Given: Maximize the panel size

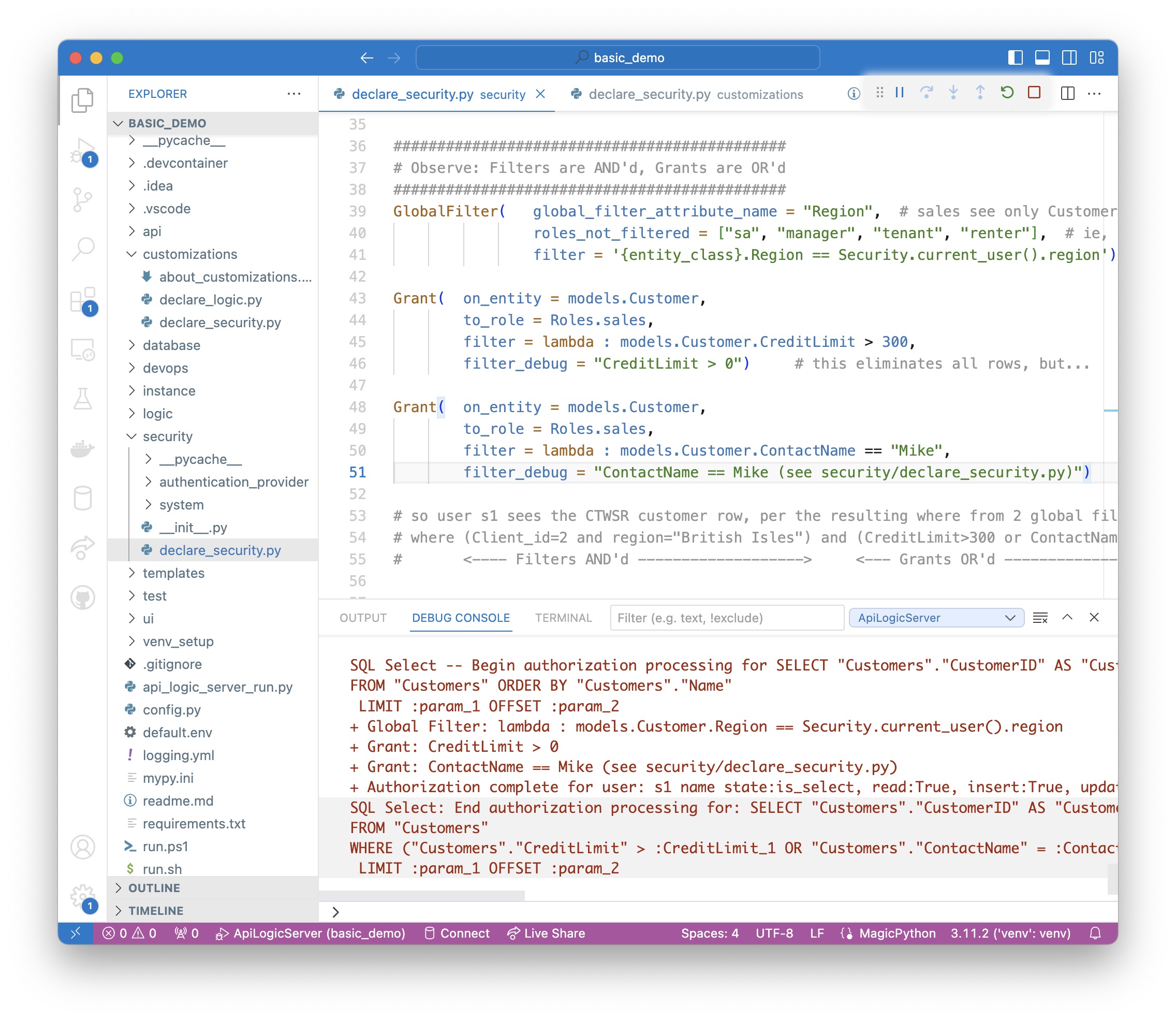Looking at the screenshot, I should pos(1067,618).
